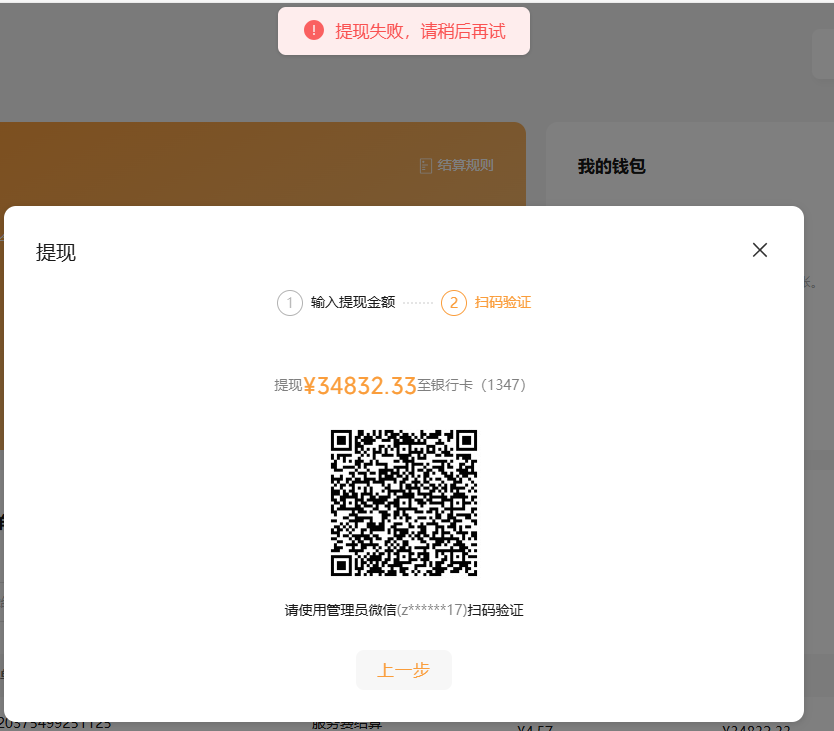Select step 1 circle 输入提现金额
This screenshot has width=834, height=731.
[x=290, y=303]
